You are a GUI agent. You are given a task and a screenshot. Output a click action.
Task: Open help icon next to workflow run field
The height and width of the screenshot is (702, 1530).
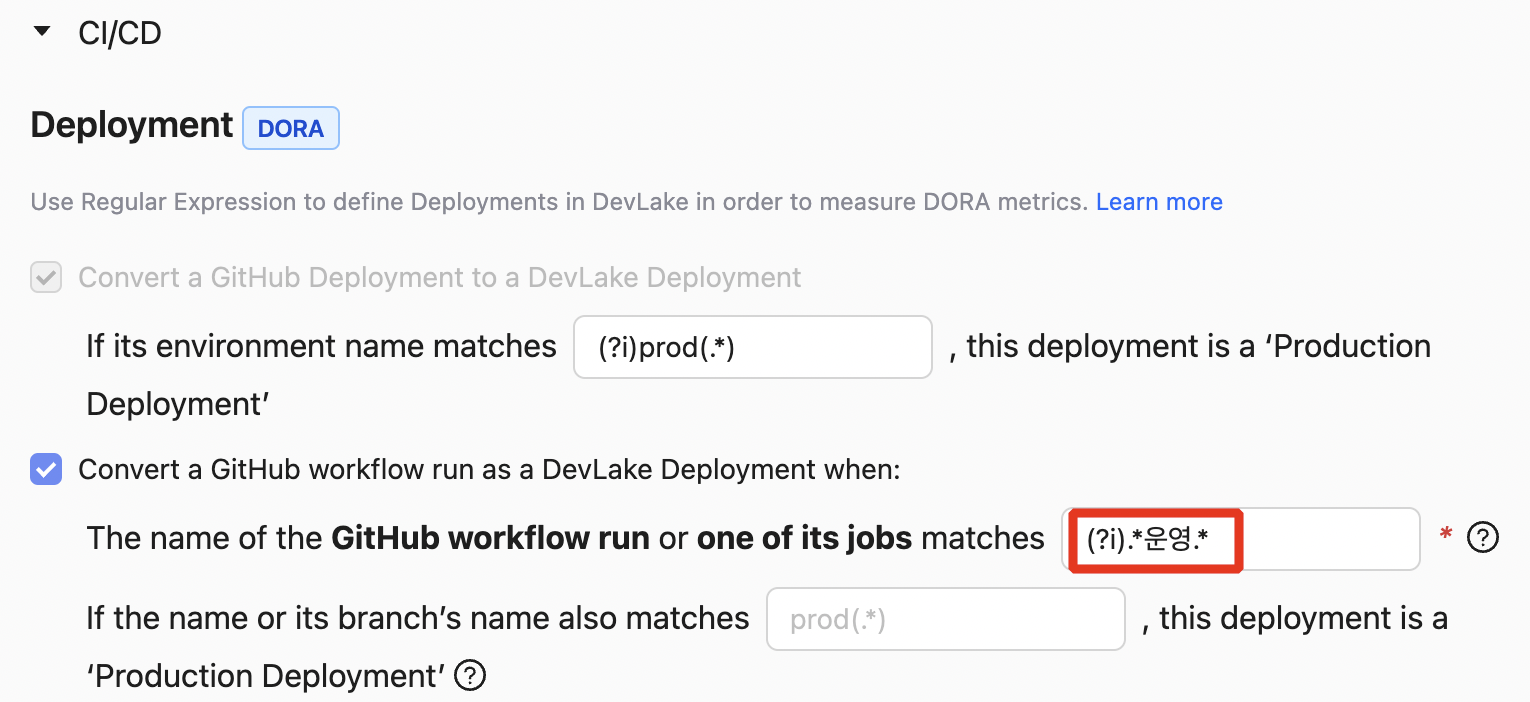(x=1482, y=538)
